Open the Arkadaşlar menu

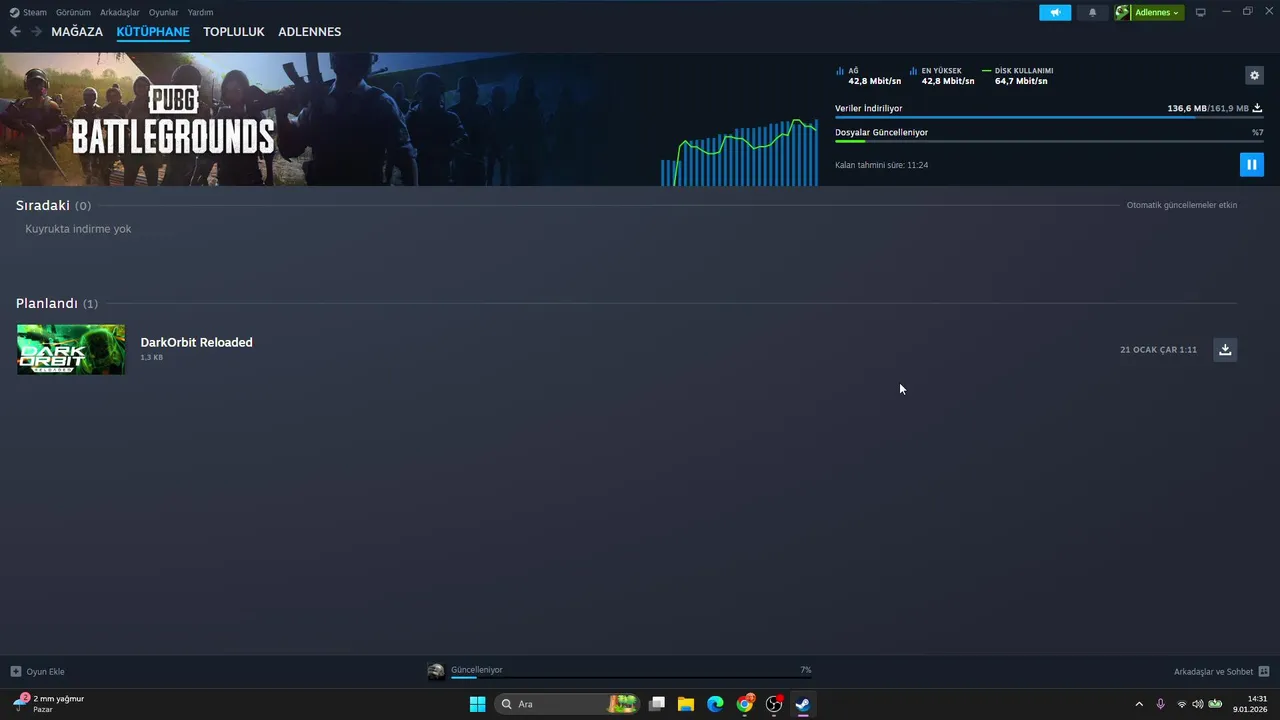click(x=120, y=12)
